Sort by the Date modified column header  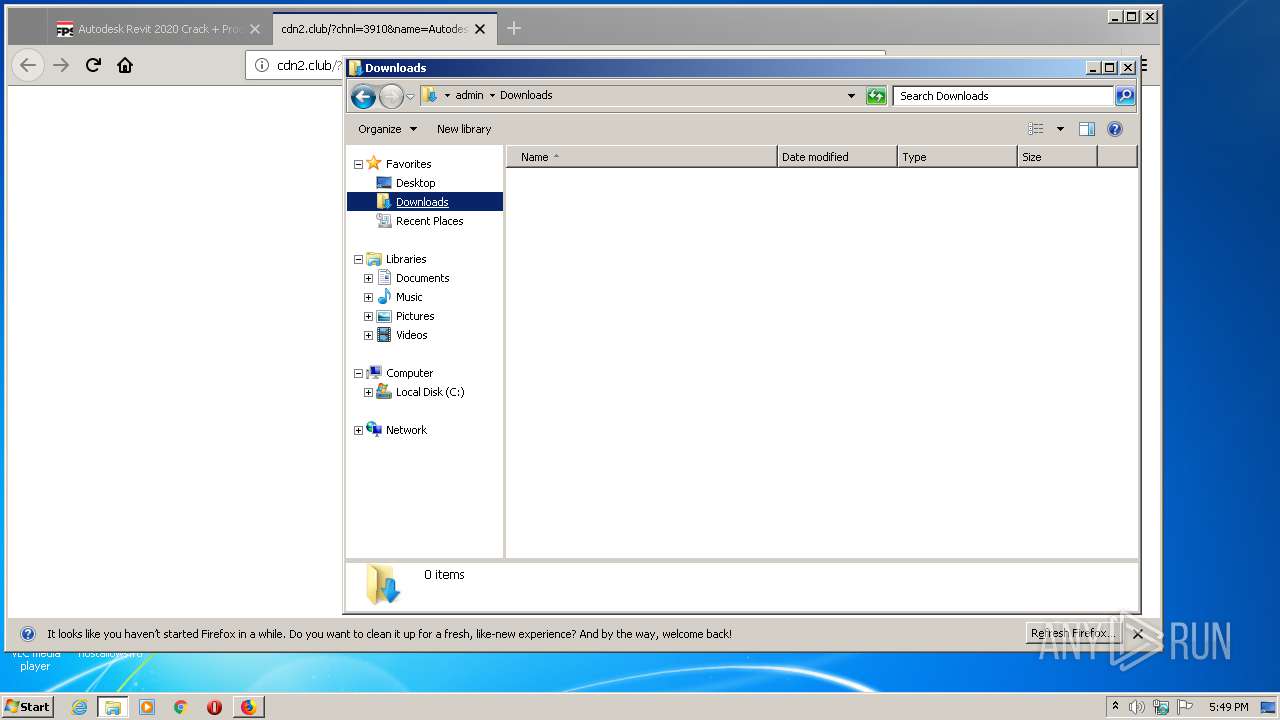837,157
